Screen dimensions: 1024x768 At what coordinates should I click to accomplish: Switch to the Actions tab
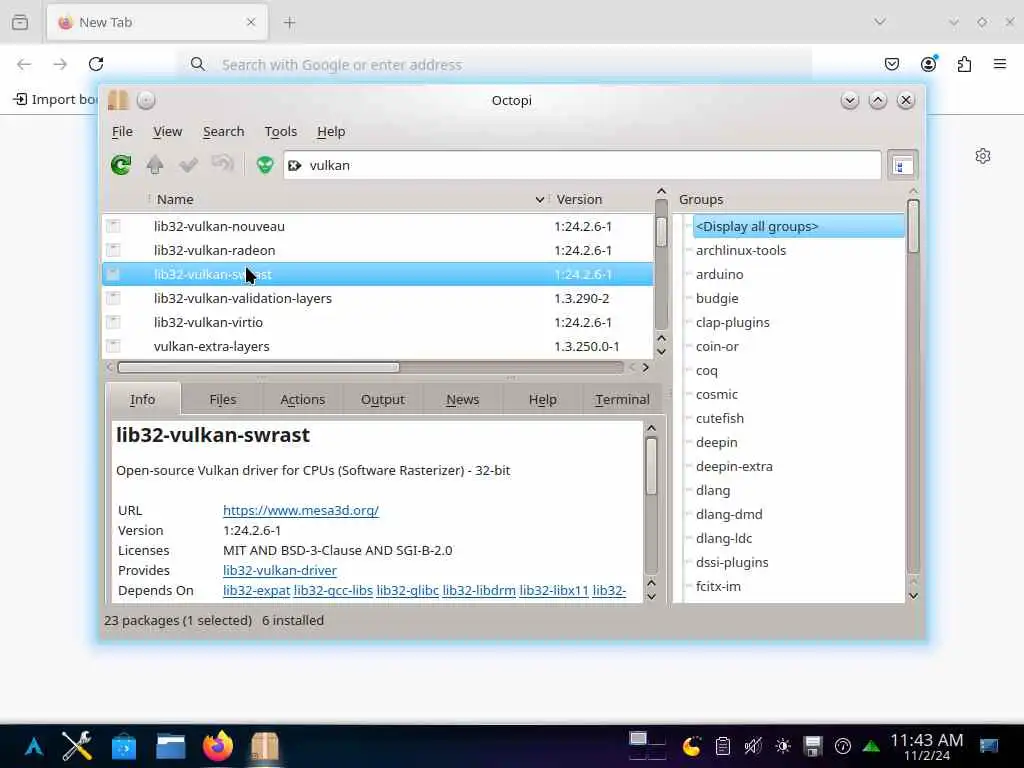tap(302, 399)
